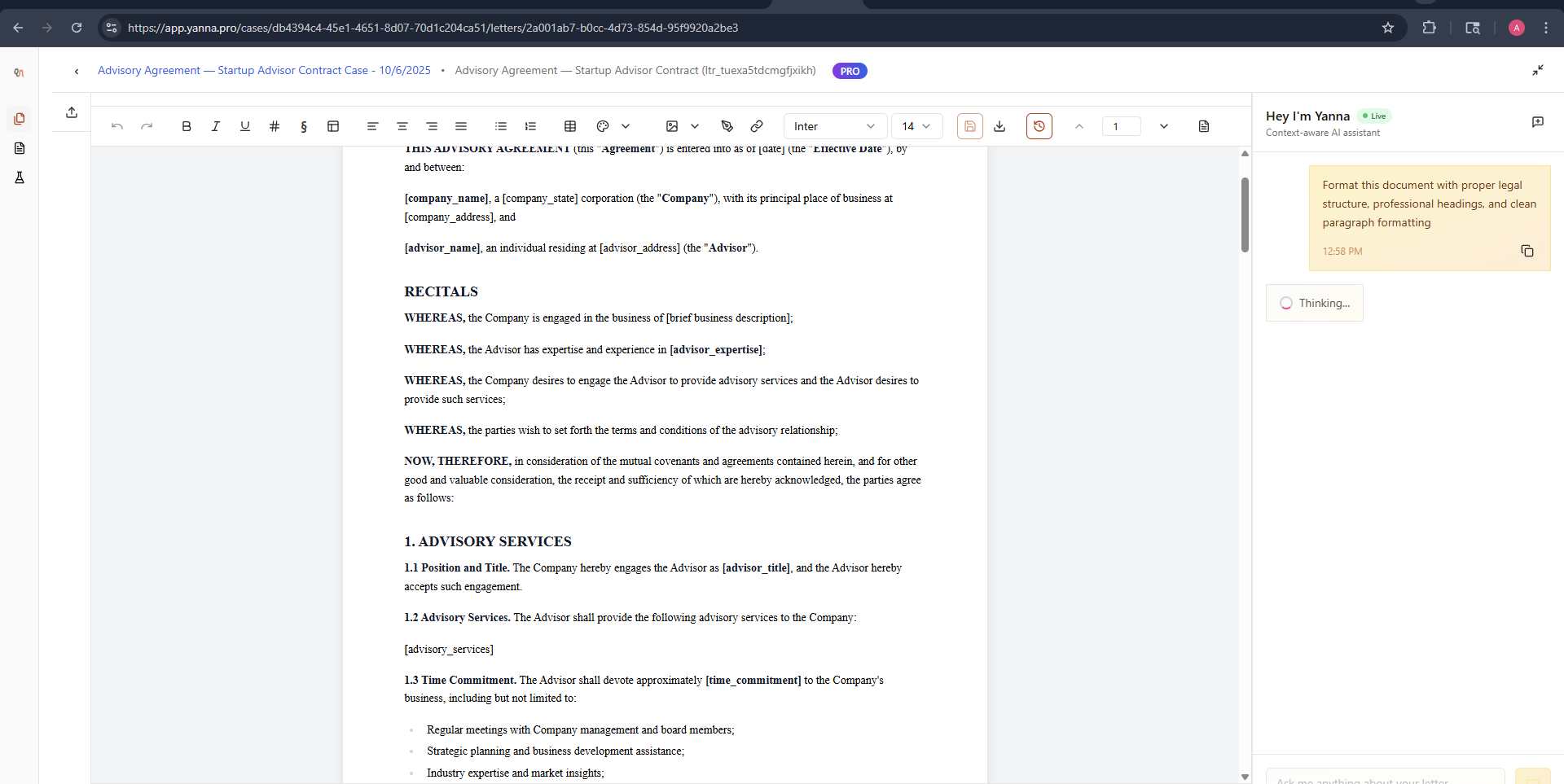The image size is (1564, 784).
Task: Click the scrollbar up arrow
Action: (x=1245, y=153)
